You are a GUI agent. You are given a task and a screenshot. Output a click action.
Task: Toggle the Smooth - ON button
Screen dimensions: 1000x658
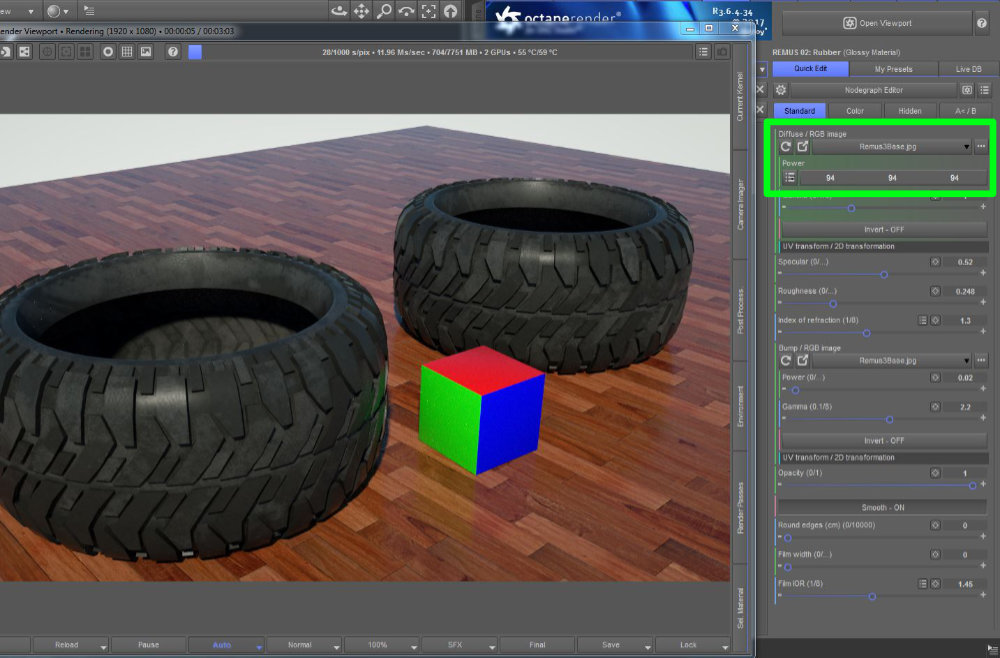click(883, 508)
